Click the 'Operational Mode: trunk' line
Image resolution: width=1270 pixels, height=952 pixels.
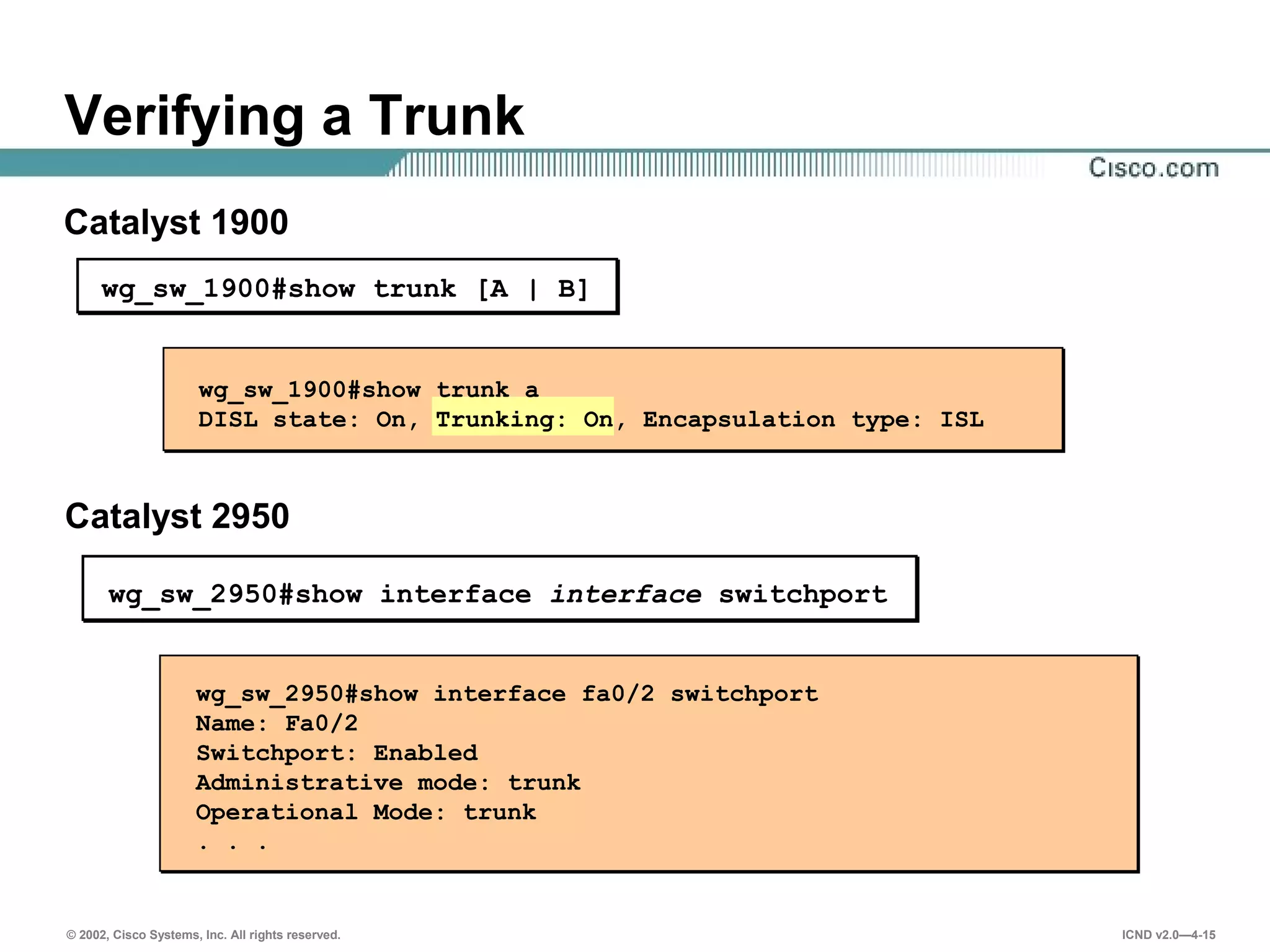click(x=366, y=813)
